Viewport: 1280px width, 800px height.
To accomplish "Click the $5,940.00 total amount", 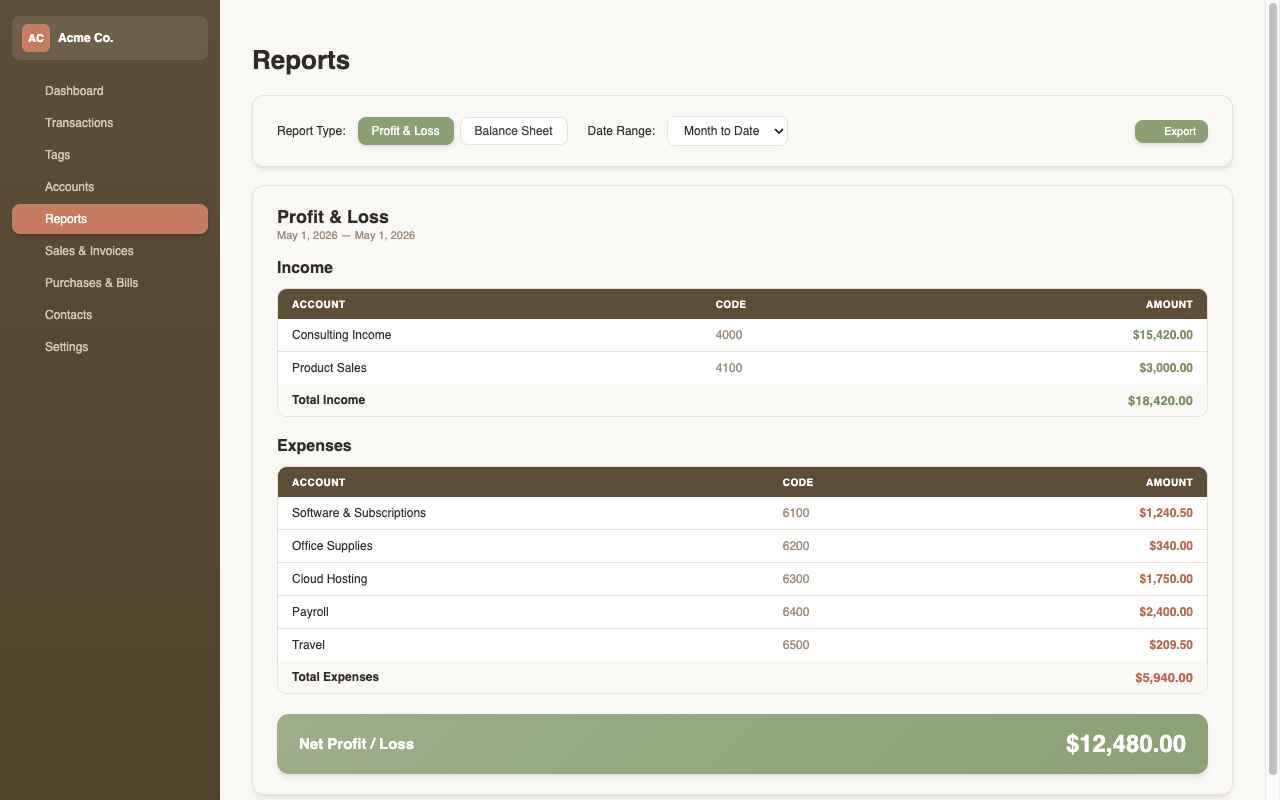I will tap(1164, 678).
